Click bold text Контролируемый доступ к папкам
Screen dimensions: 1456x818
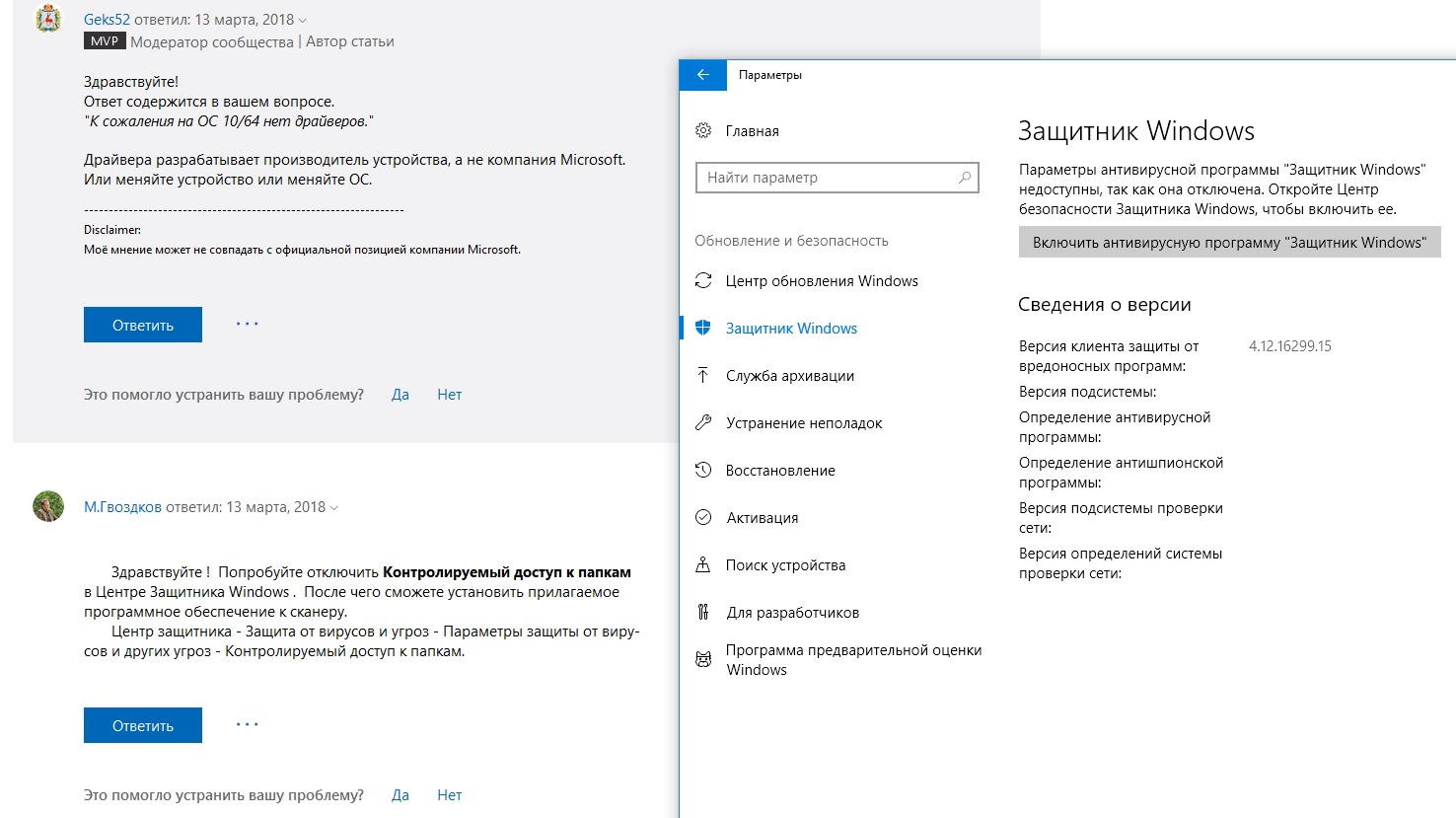(x=507, y=572)
